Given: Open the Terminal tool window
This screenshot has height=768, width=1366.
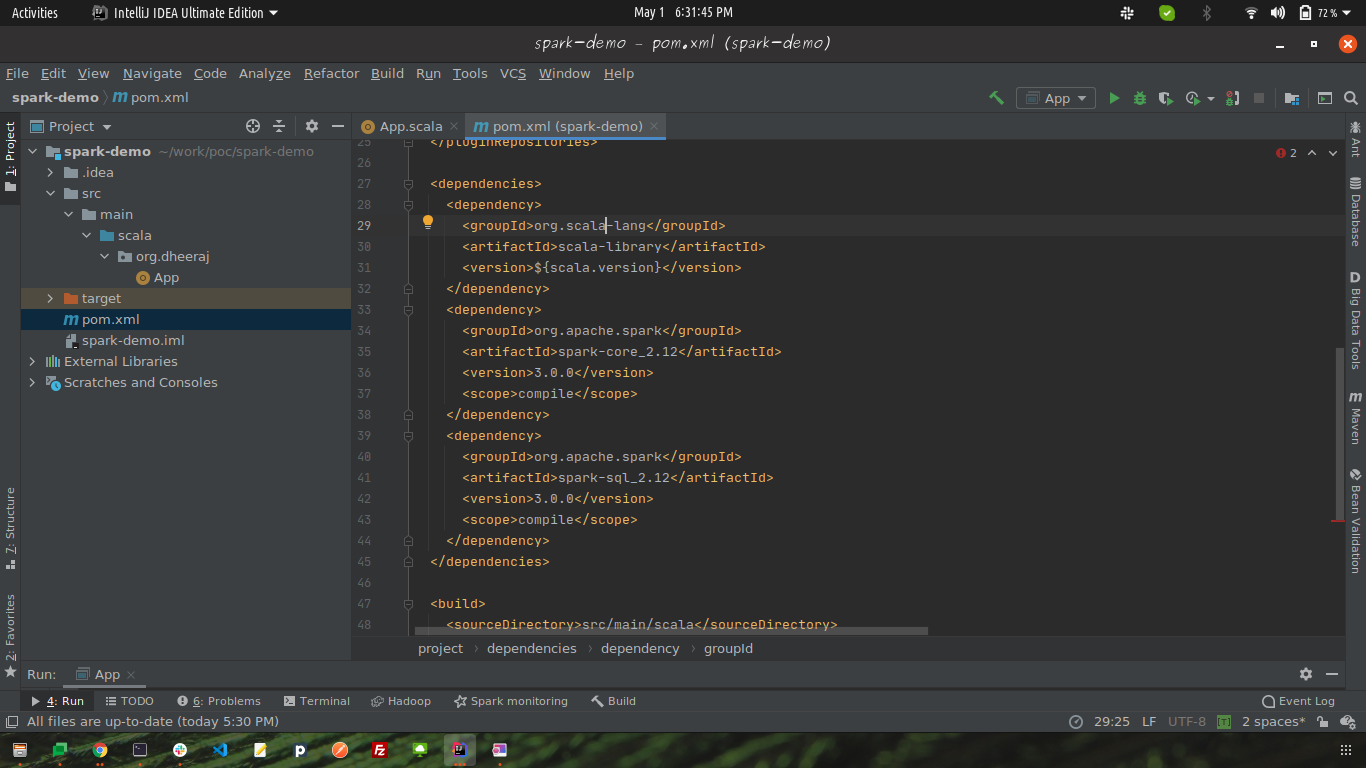Looking at the screenshot, I should tap(317, 701).
